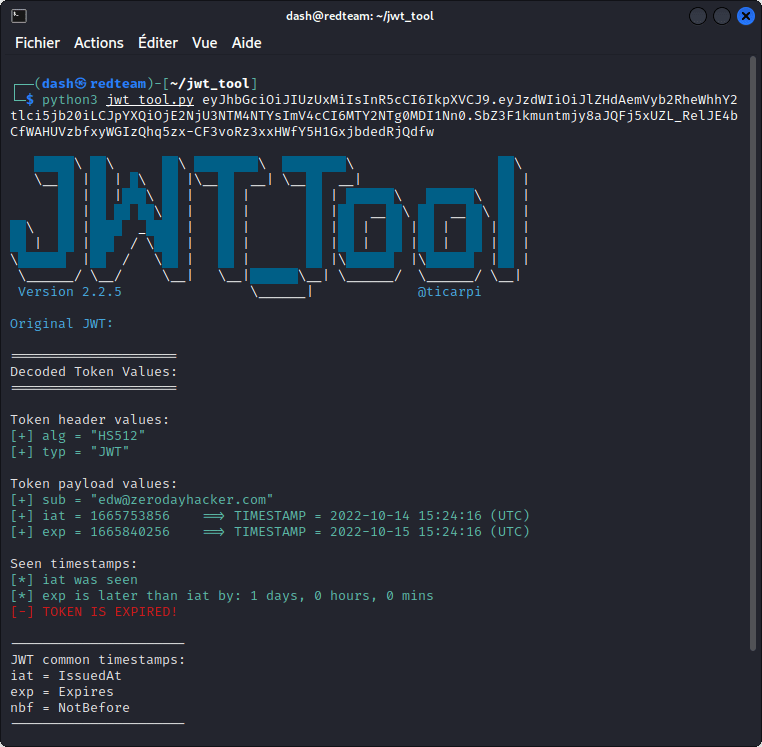
Task: Click the nbf = NotBefore line
Action: (x=69, y=708)
